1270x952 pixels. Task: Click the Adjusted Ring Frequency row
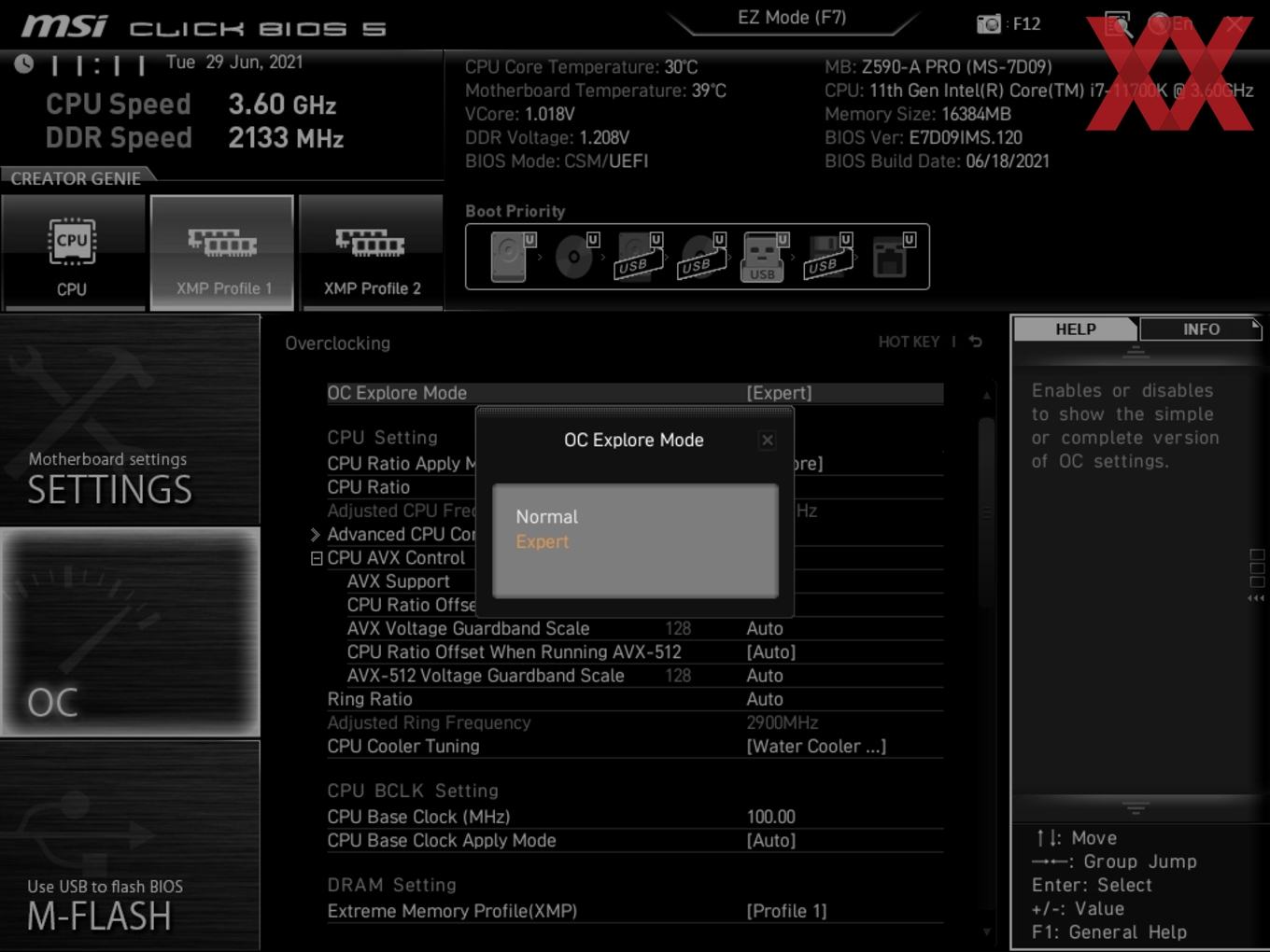tap(635, 722)
